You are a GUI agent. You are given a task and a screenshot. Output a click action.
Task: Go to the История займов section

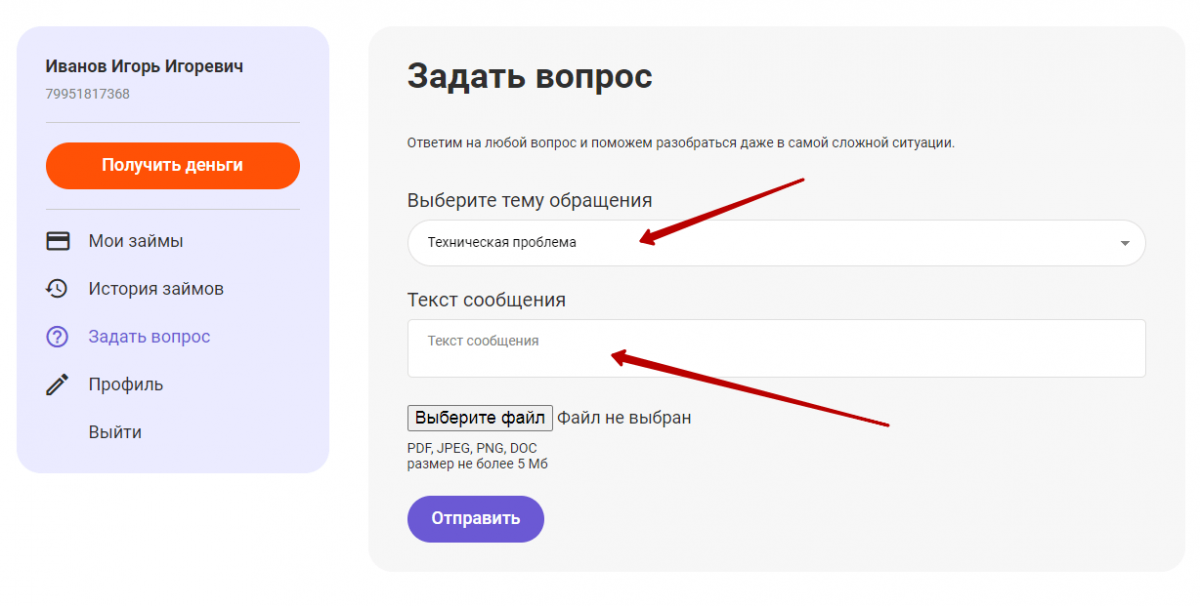[155, 289]
